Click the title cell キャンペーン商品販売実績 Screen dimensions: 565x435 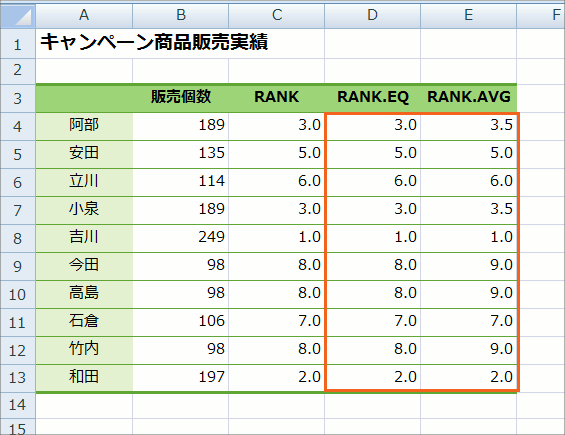pyautogui.click(x=154, y=43)
